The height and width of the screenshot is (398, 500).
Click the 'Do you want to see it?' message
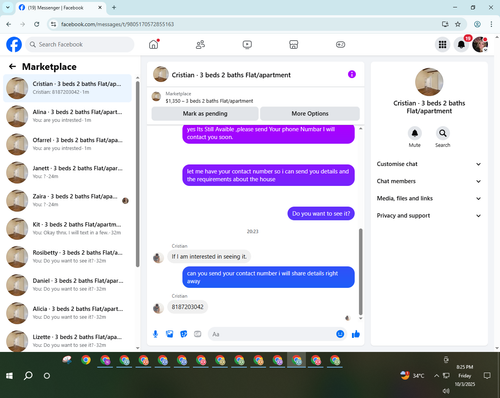pos(321,213)
